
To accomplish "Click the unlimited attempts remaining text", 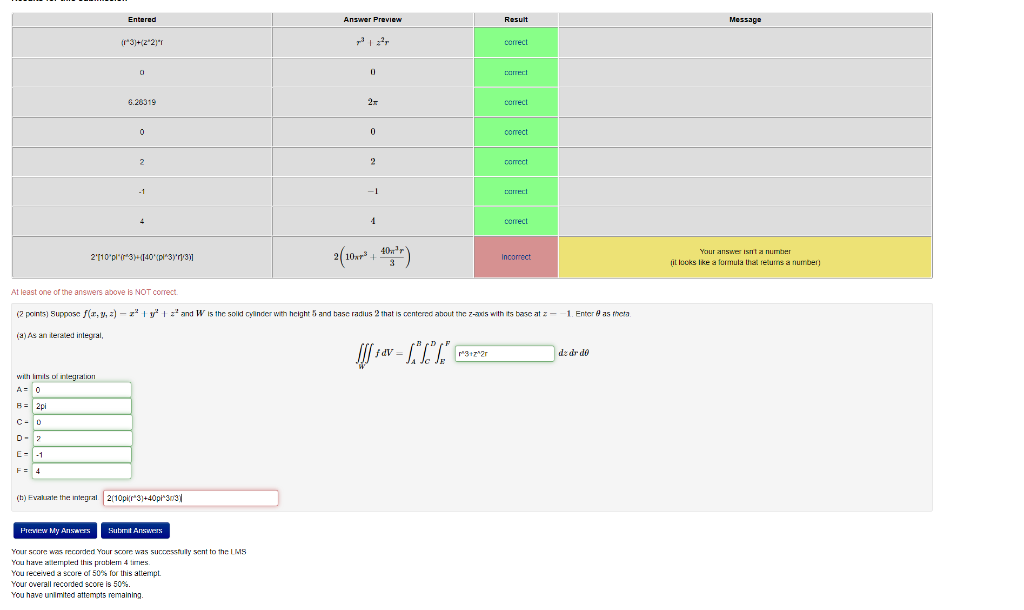I will (x=76, y=595).
